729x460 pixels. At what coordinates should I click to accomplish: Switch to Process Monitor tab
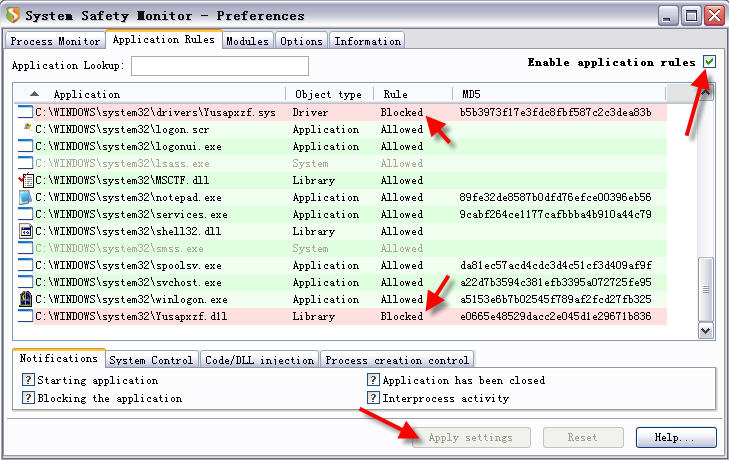[55, 41]
